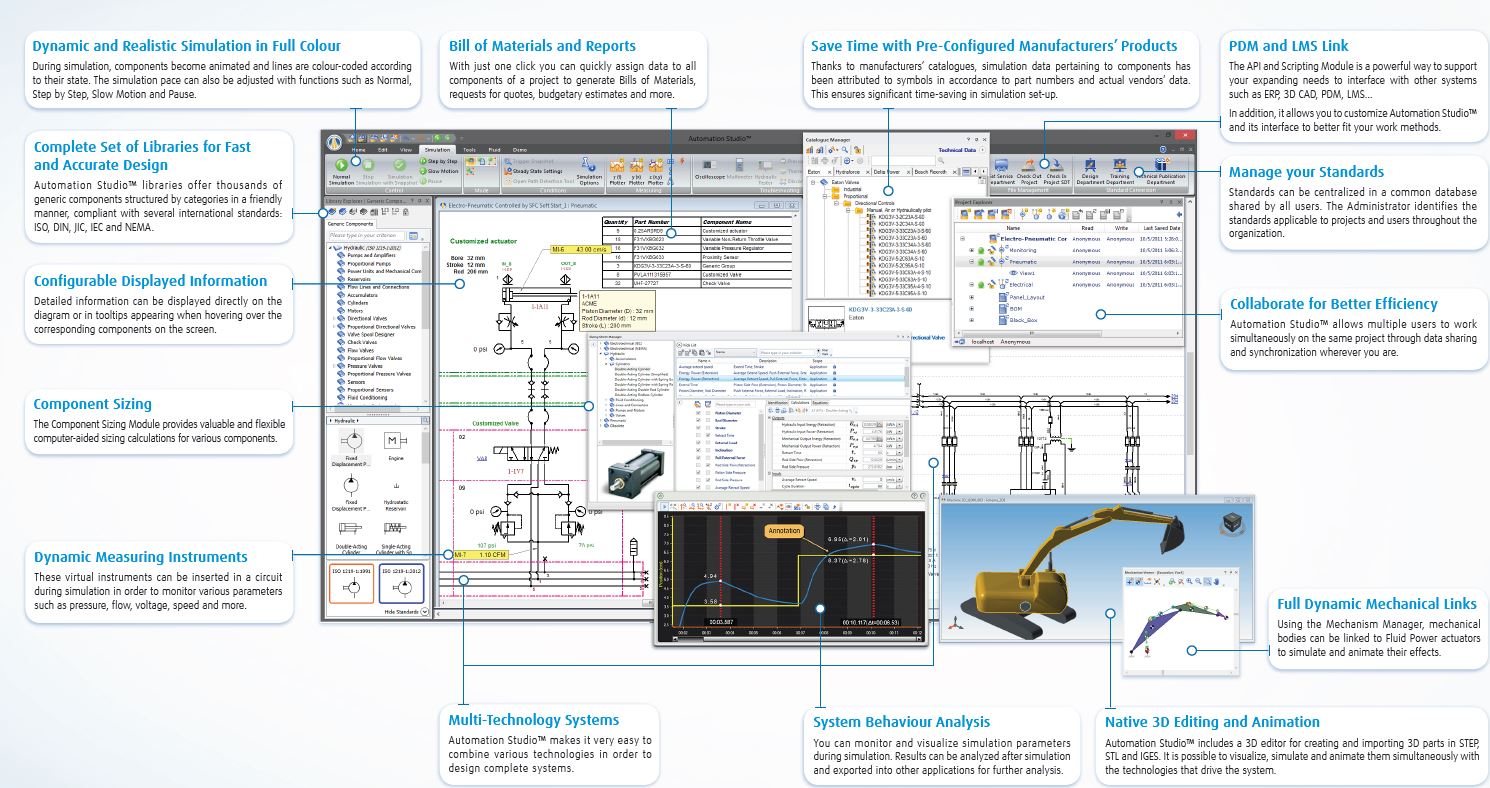Image resolution: width=1490 pixels, height=788 pixels.
Task: Select Cylinders in Library Explorer tree
Action: [356, 303]
